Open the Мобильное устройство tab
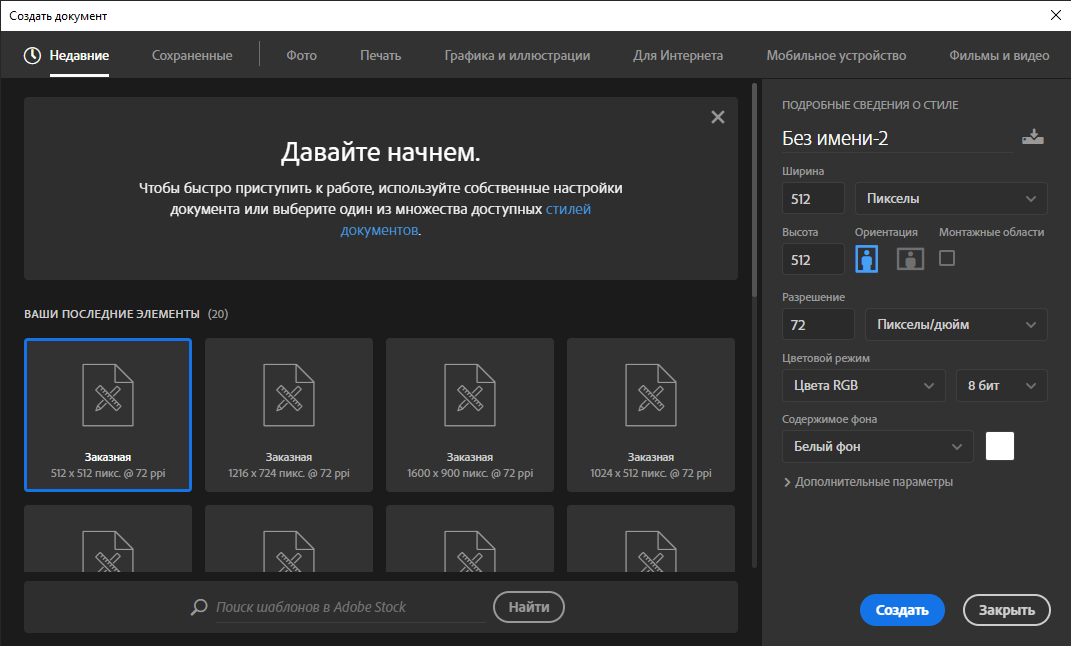The height and width of the screenshot is (646, 1071). click(x=836, y=55)
